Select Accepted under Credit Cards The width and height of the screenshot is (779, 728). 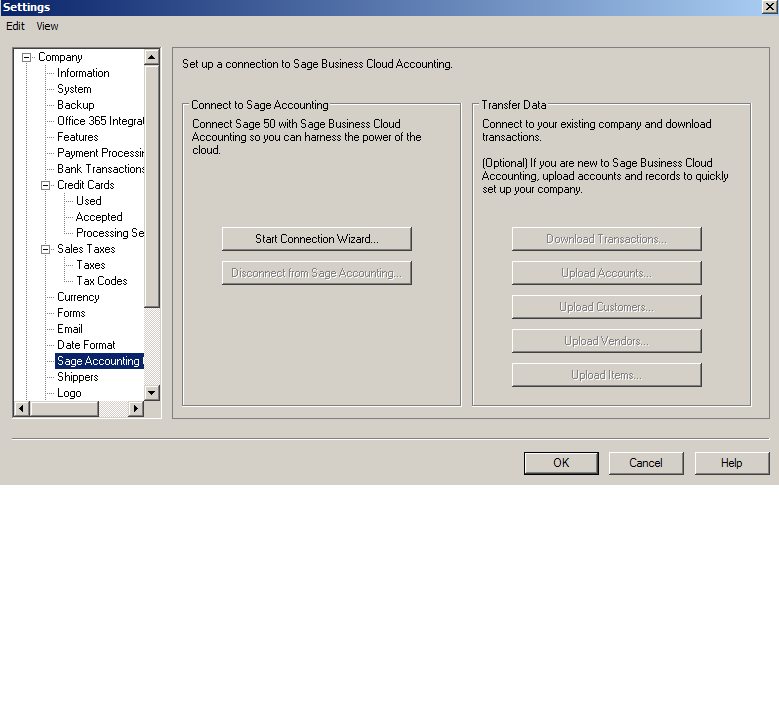point(99,217)
